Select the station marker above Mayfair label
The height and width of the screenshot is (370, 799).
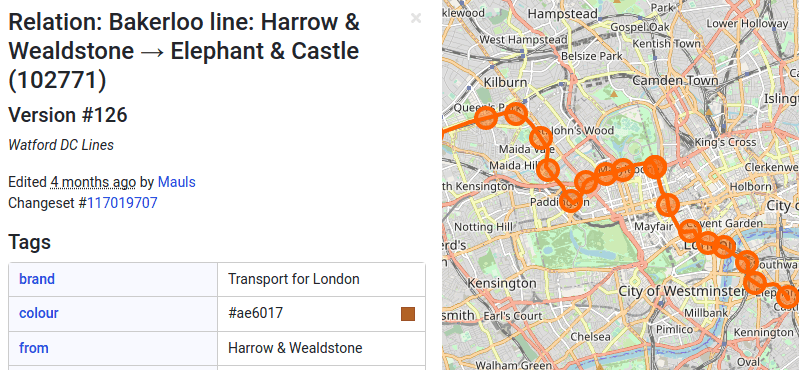[668, 205]
